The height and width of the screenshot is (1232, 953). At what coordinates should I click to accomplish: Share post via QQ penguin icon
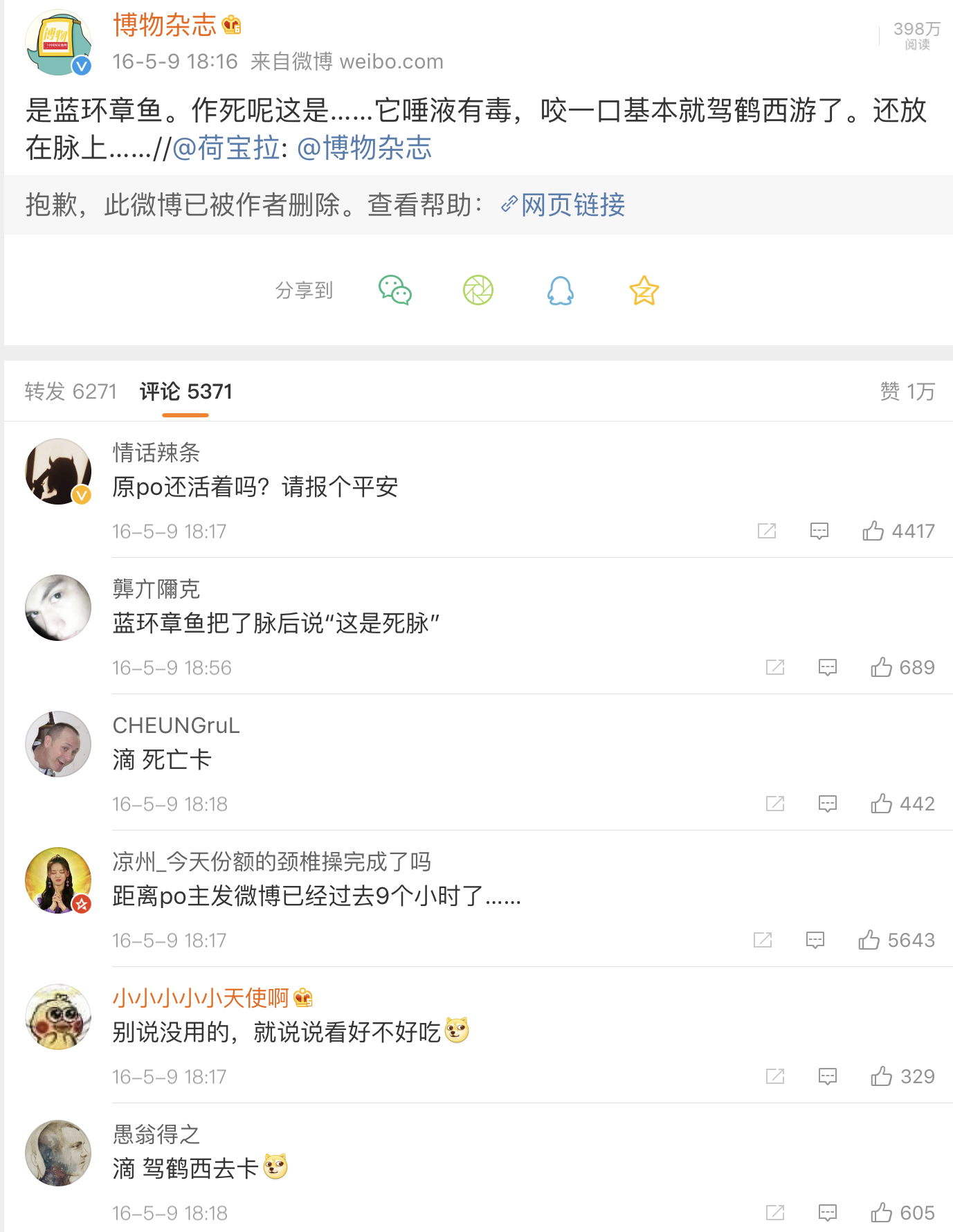[561, 291]
